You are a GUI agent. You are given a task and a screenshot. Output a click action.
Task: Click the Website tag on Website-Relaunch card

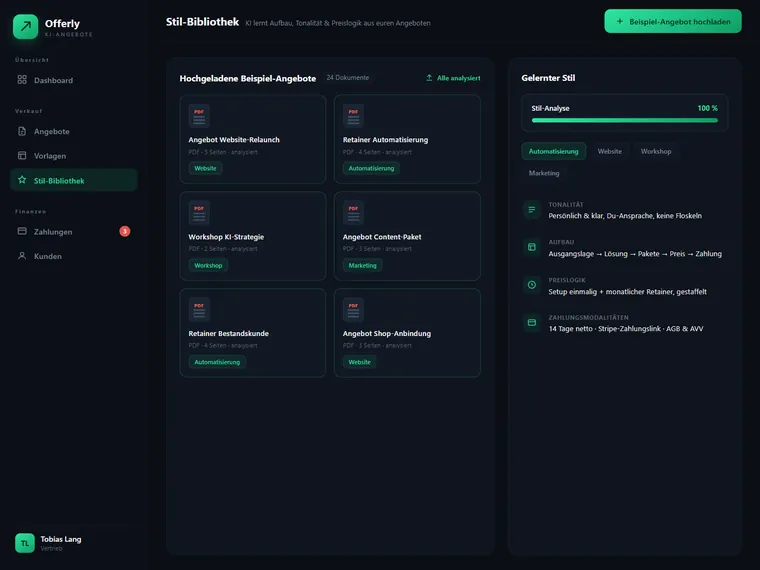click(206, 168)
